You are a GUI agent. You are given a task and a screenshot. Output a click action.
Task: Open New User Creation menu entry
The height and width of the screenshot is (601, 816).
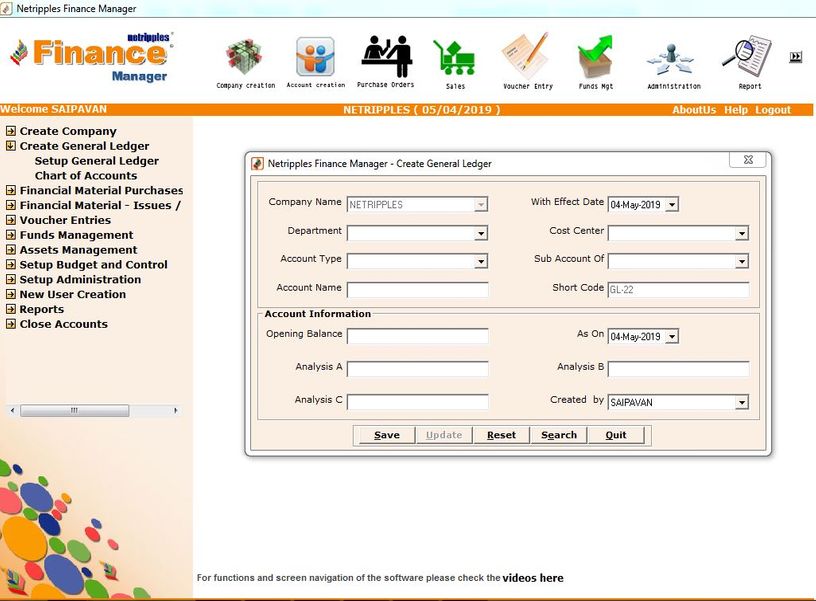73,295
